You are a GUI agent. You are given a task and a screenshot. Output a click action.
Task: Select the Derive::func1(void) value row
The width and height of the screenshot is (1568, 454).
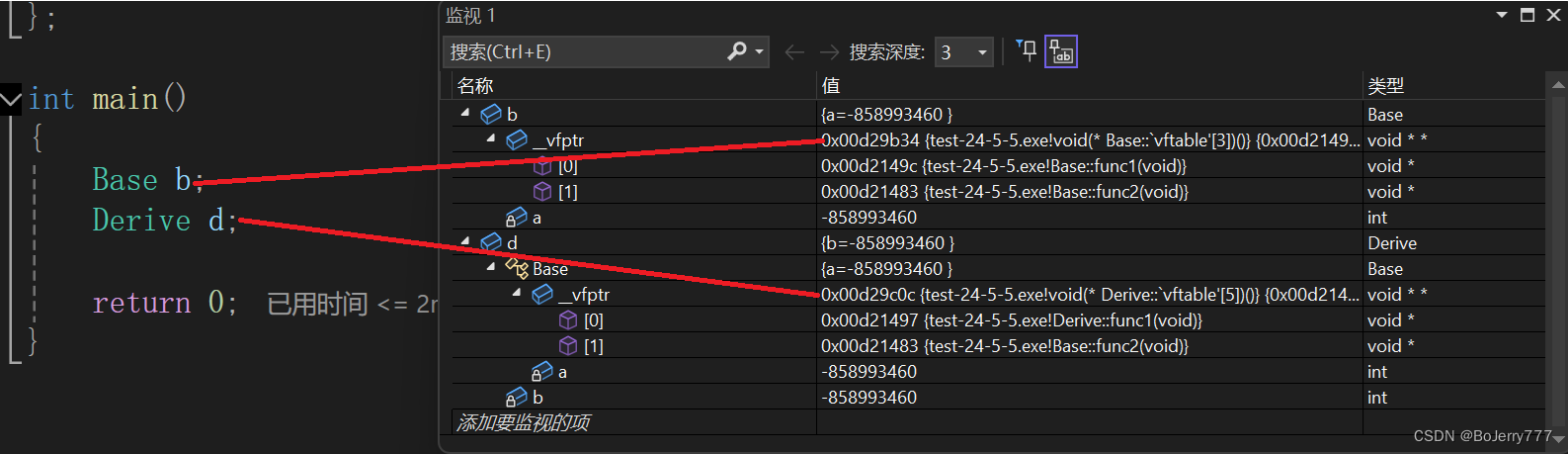coord(1012,320)
